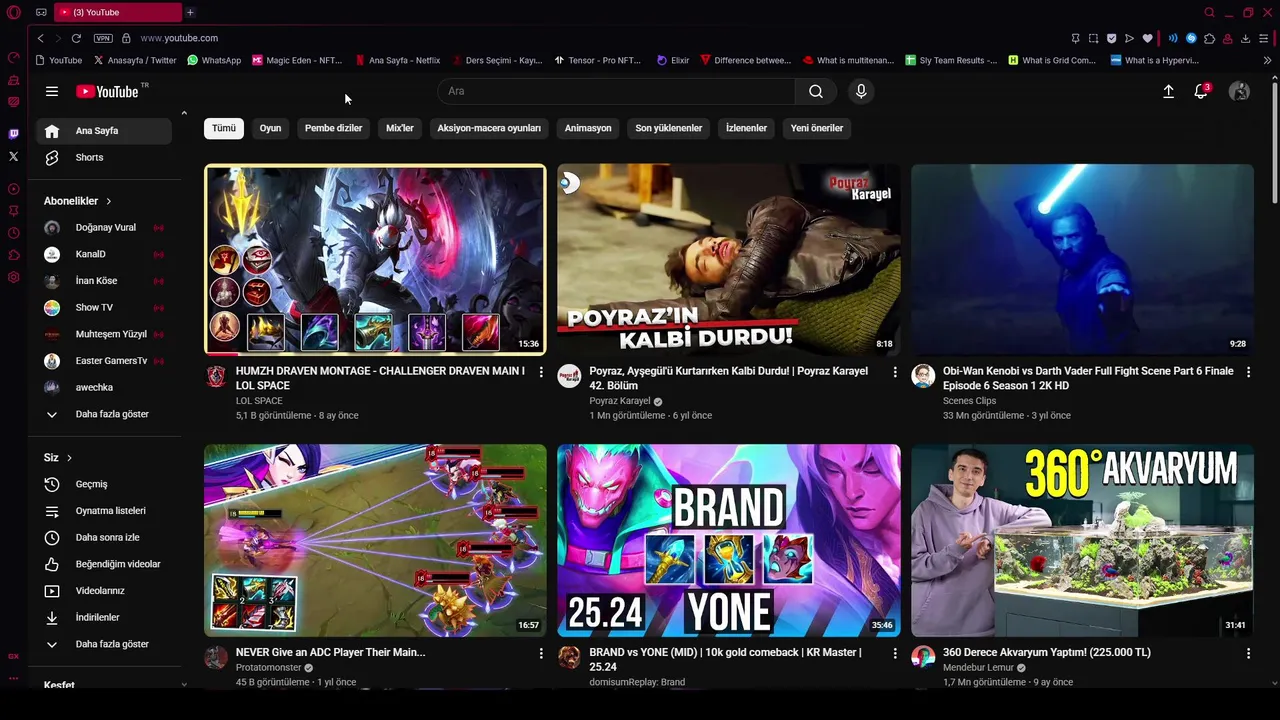Open Daha sonra izle list
Screen dimensions: 1280x720
pos(104,538)
